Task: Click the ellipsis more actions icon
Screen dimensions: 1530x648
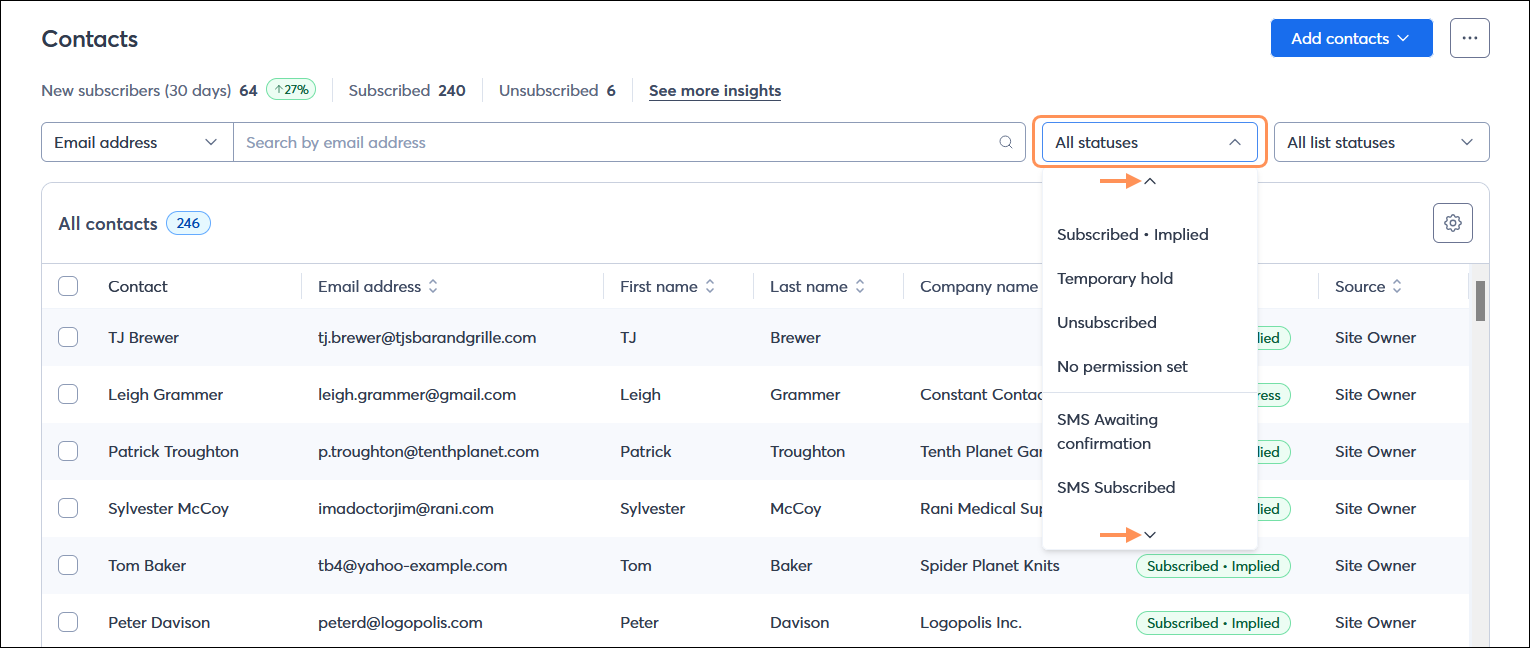Action: coord(1470,37)
